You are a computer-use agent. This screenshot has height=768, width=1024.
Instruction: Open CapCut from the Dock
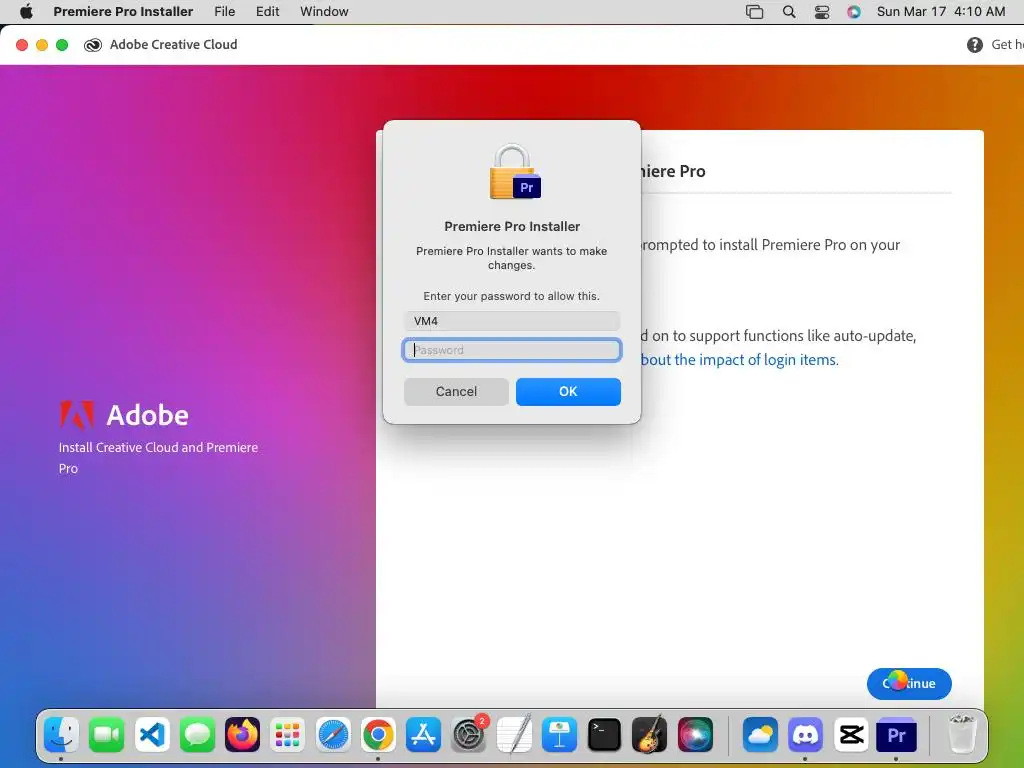pos(851,735)
